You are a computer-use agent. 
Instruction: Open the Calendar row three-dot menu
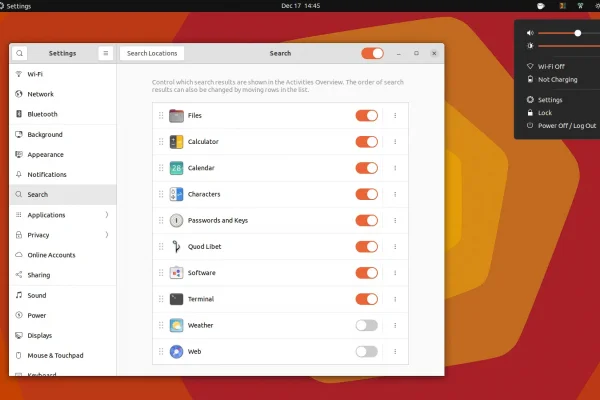coord(395,168)
